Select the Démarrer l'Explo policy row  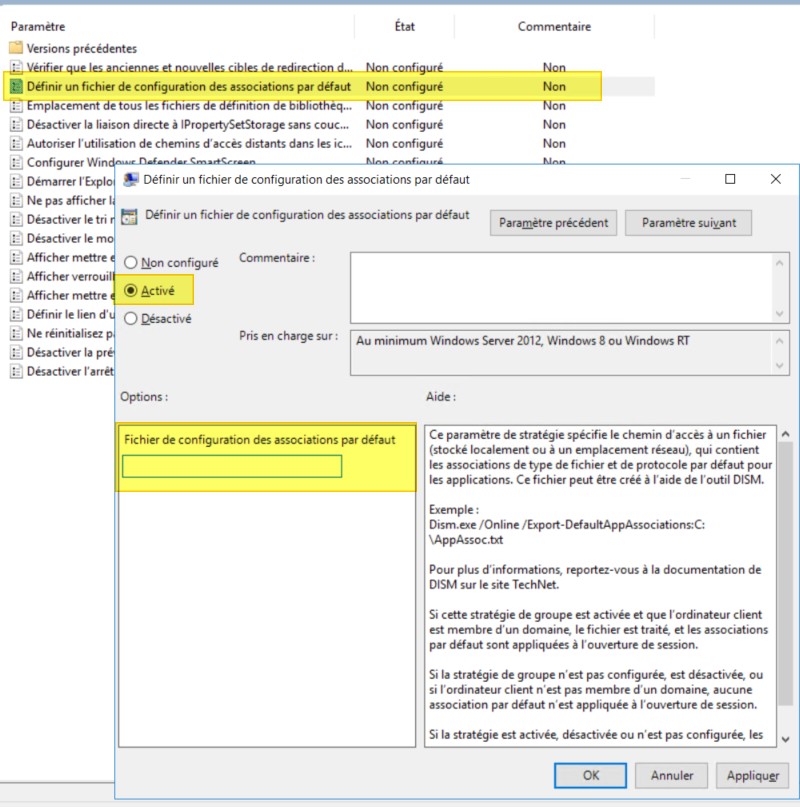pyautogui.click(x=62, y=181)
